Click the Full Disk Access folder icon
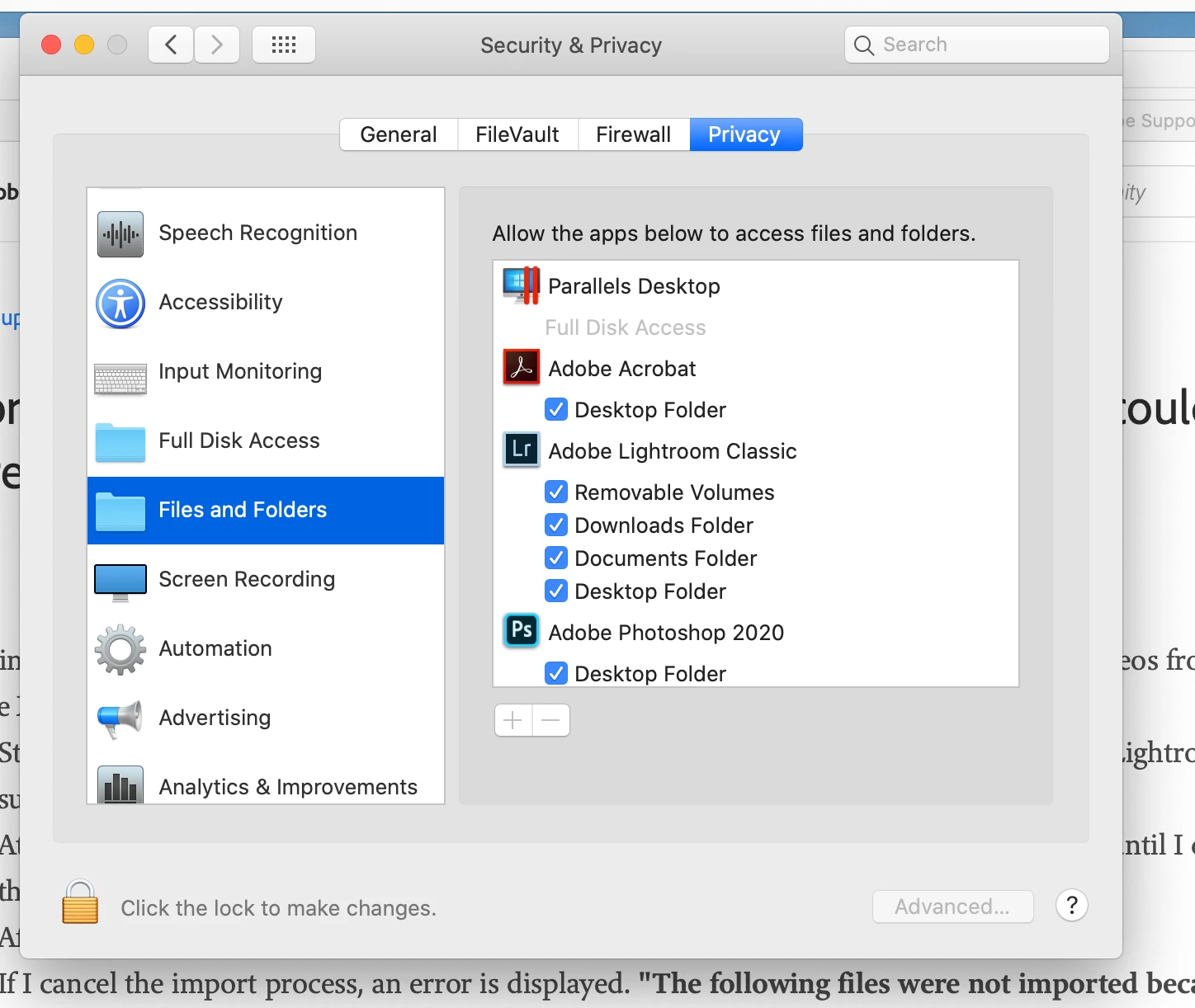The image size is (1195, 1008). click(x=120, y=442)
